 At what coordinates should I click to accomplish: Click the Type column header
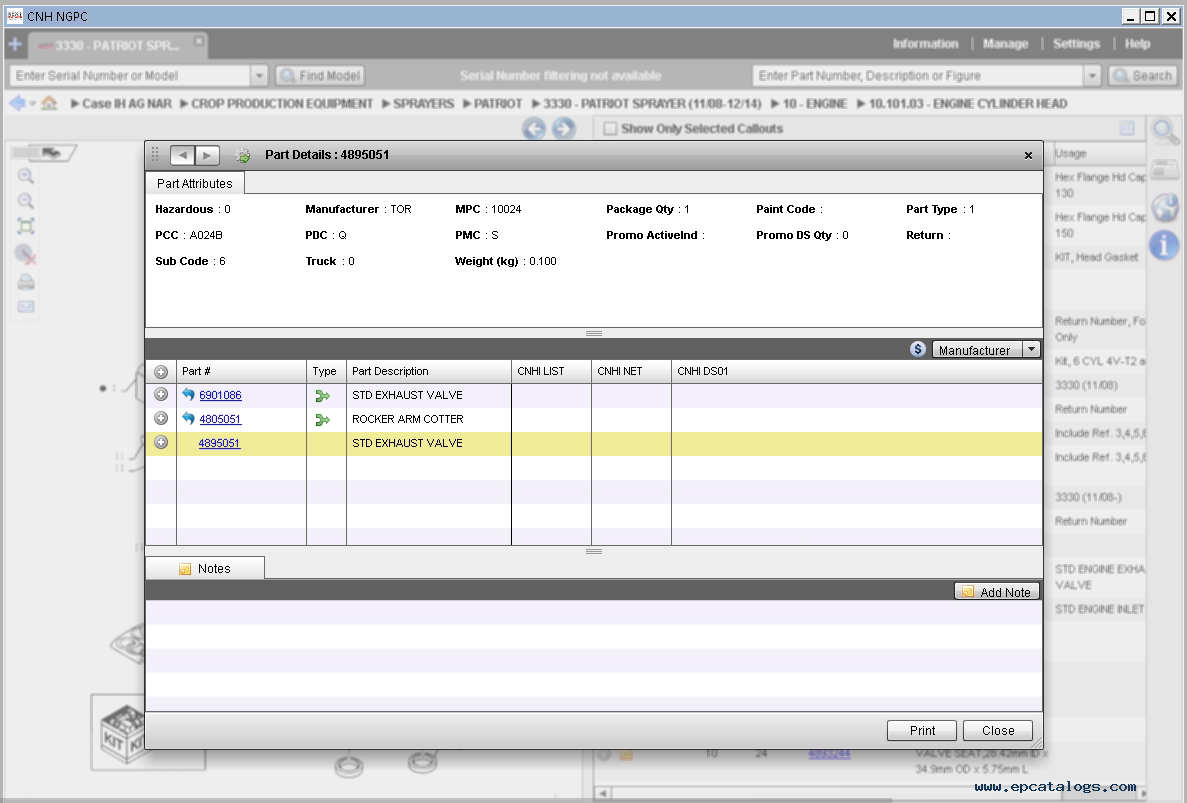pyautogui.click(x=326, y=372)
